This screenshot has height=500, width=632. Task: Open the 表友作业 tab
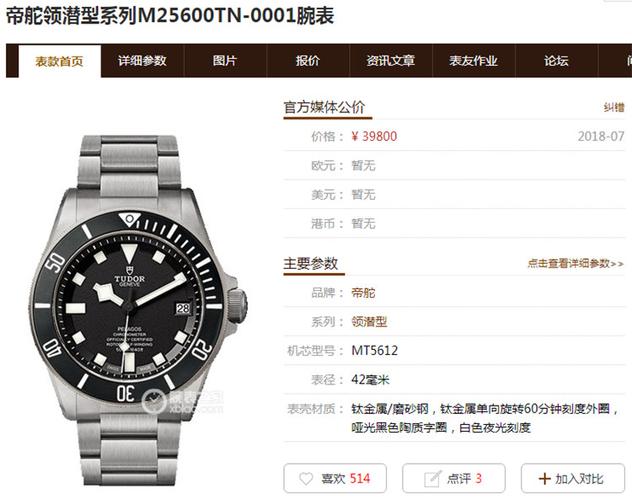473,60
